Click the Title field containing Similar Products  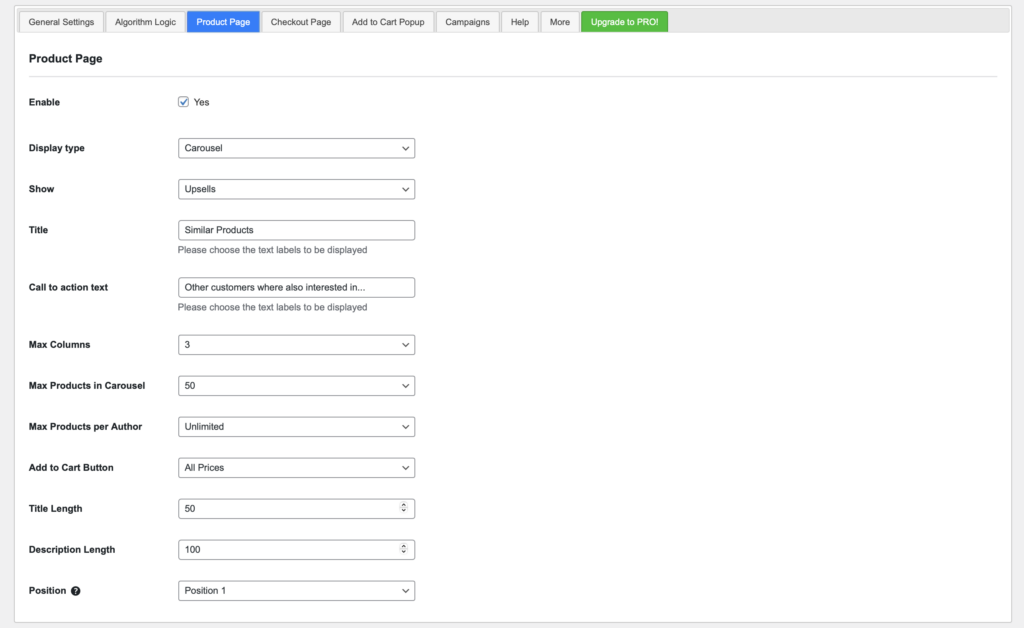click(x=296, y=230)
